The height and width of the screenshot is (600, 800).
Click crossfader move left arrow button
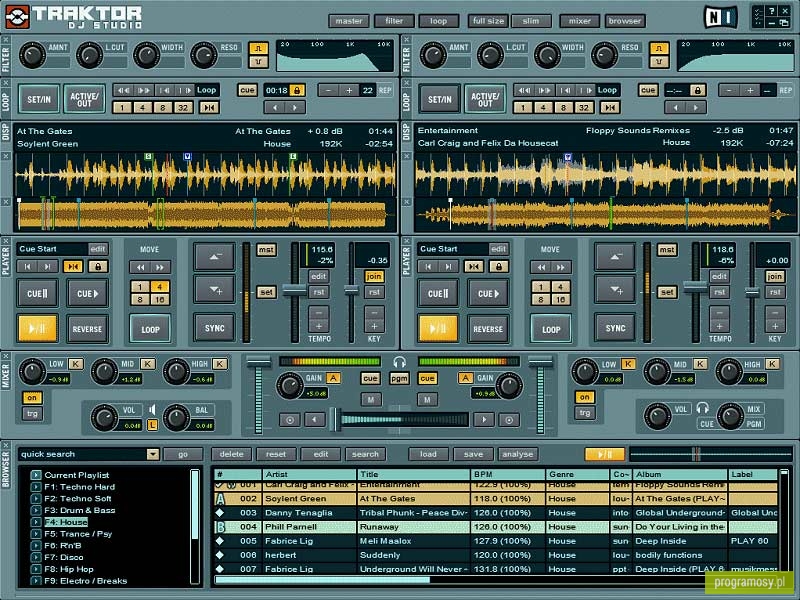[315, 420]
